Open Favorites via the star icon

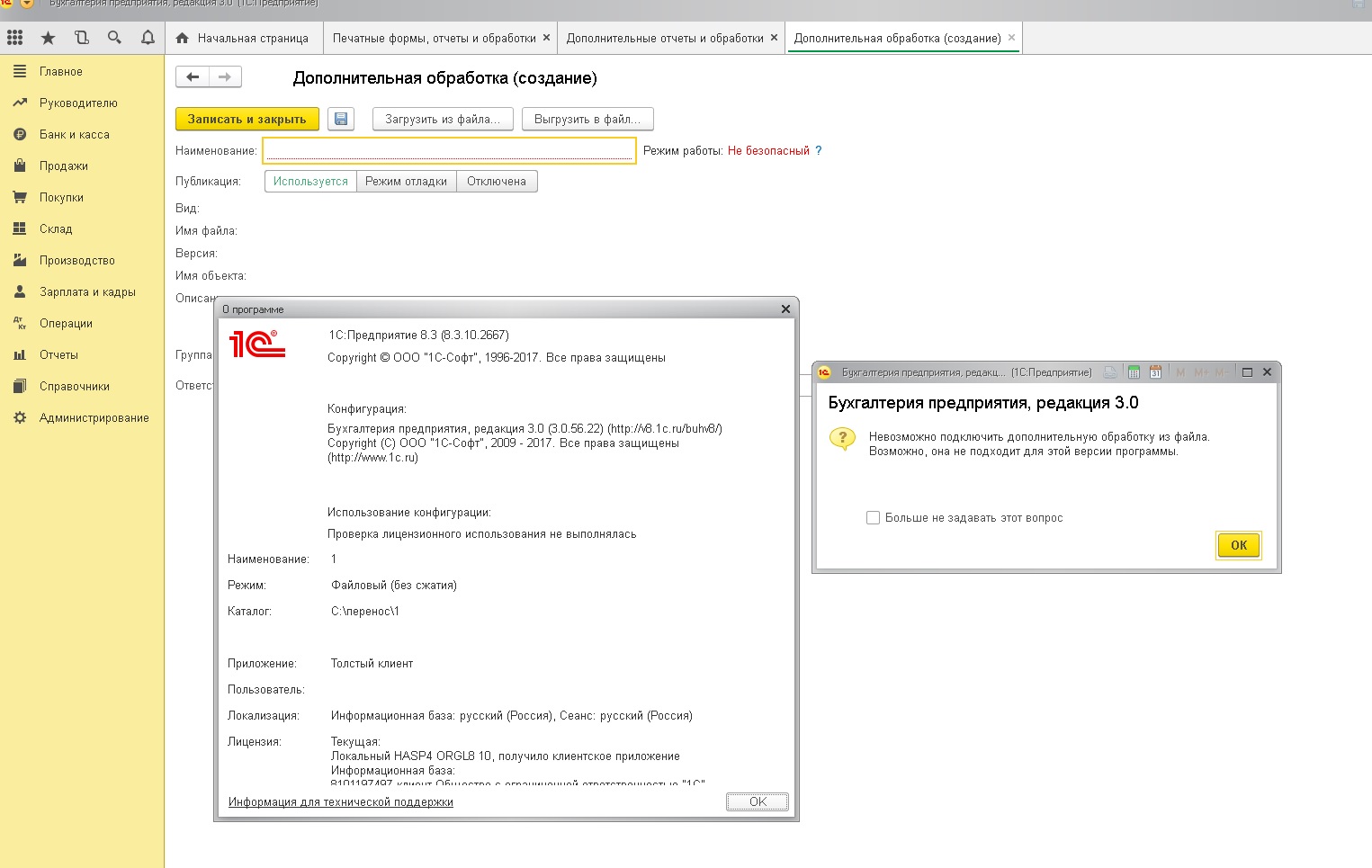coord(49,38)
